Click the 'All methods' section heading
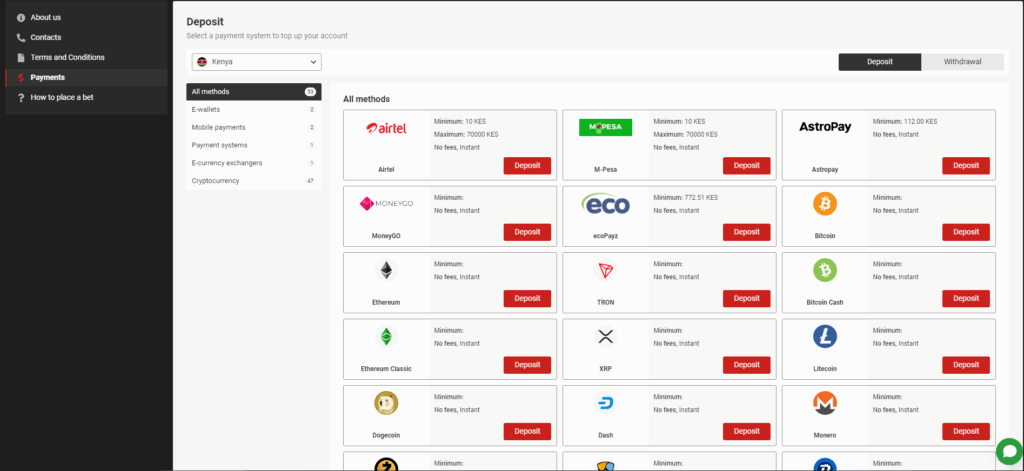Image resolution: width=1024 pixels, height=471 pixels. (x=366, y=99)
